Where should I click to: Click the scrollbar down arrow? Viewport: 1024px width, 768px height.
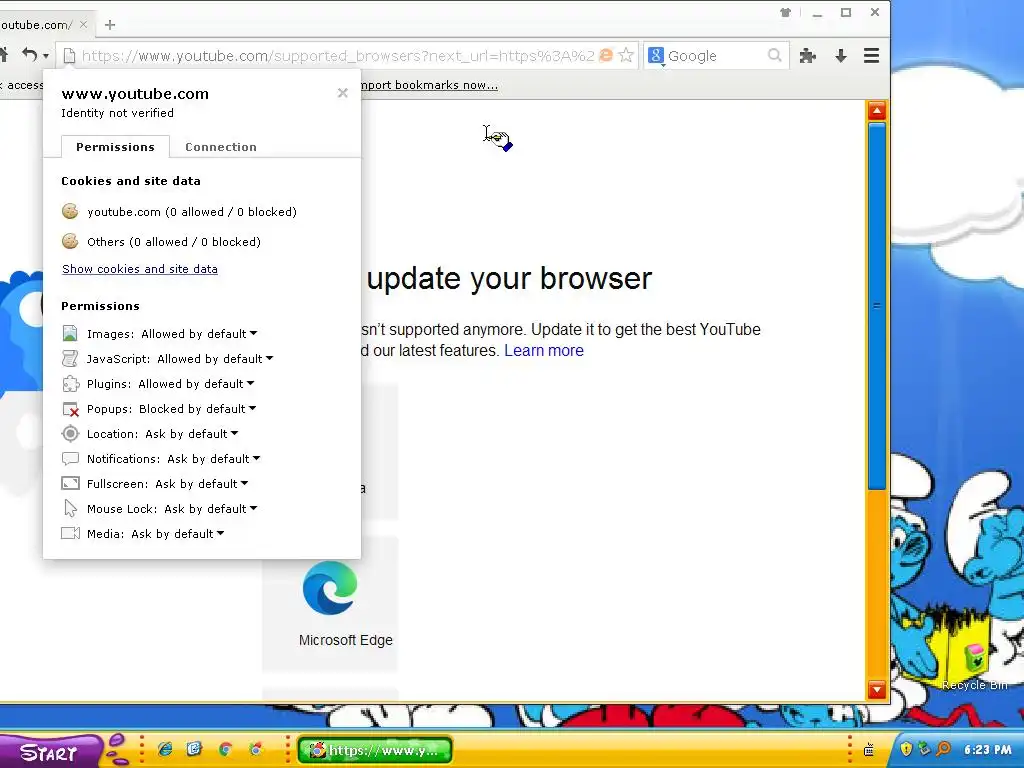pos(876,690)
